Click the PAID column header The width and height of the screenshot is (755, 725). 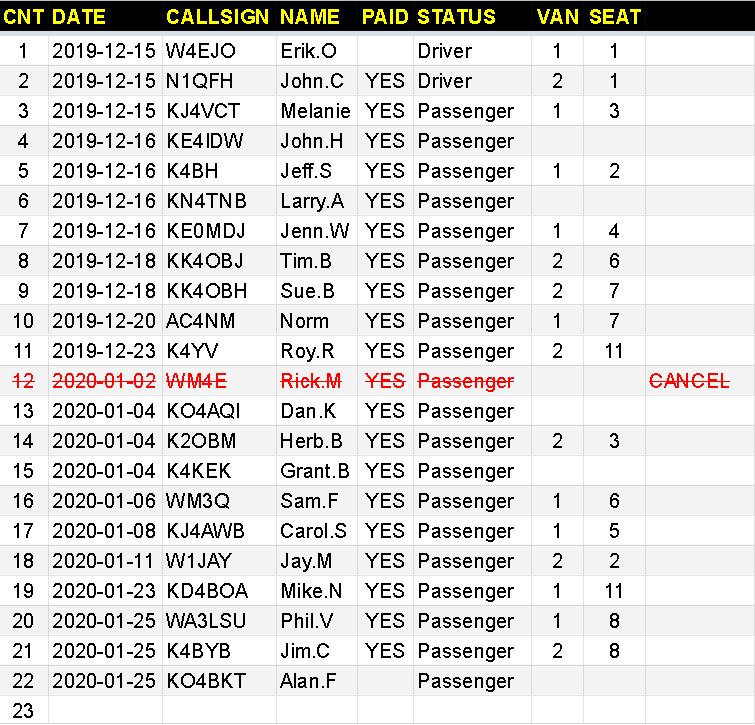(x=385, y=17)
